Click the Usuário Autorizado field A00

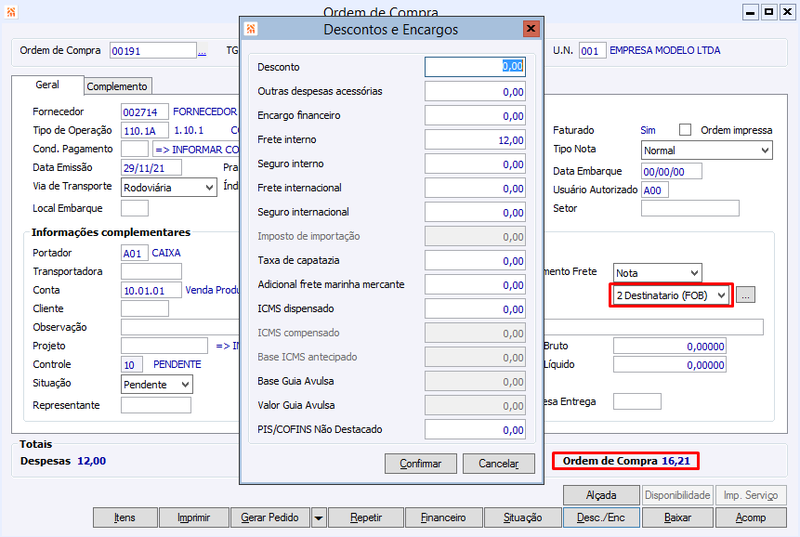(655, 190)
